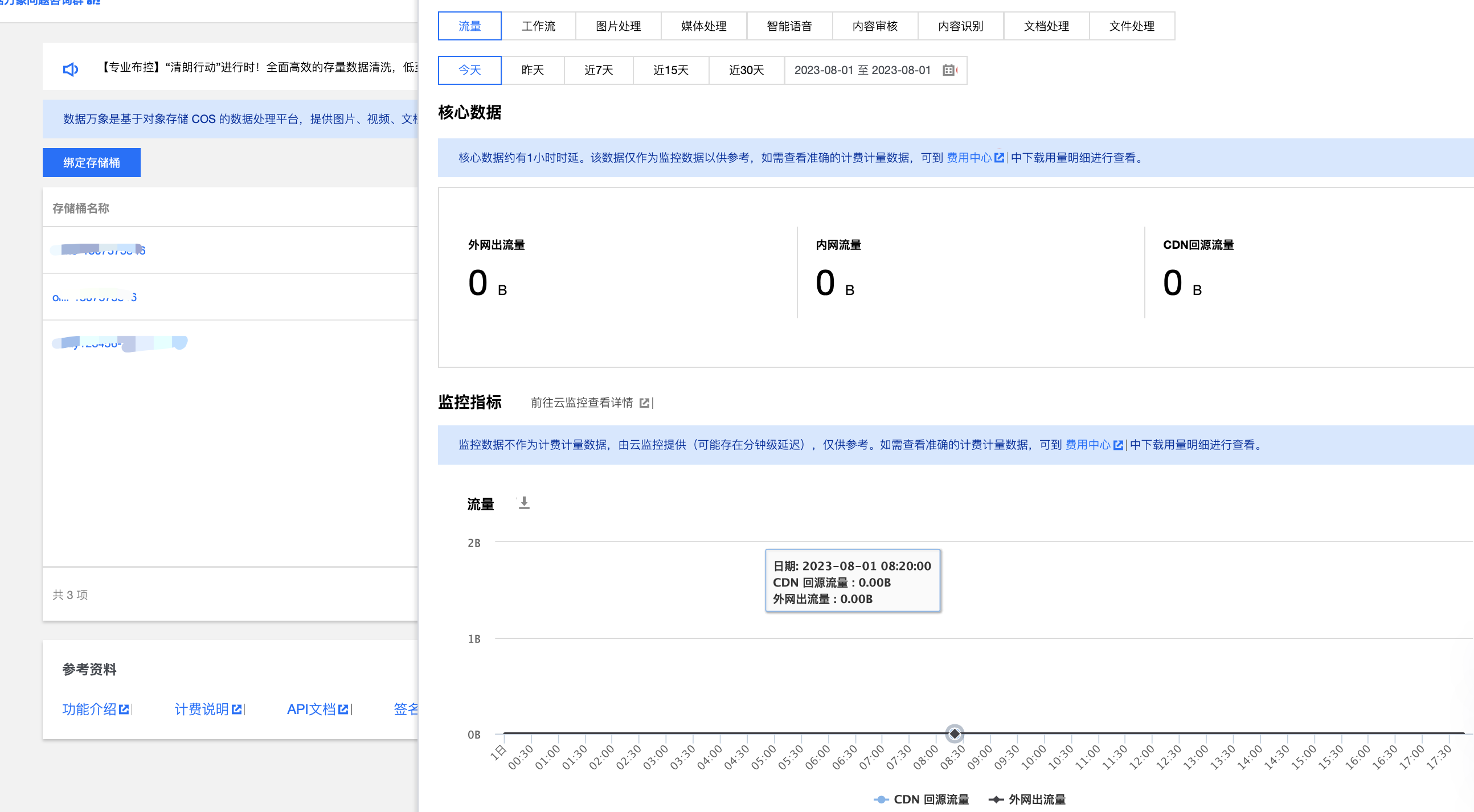Viewport: 1474px width, 812px height.
Task: Click external-link icon next to 计费说明
Action: pos(236,709)
